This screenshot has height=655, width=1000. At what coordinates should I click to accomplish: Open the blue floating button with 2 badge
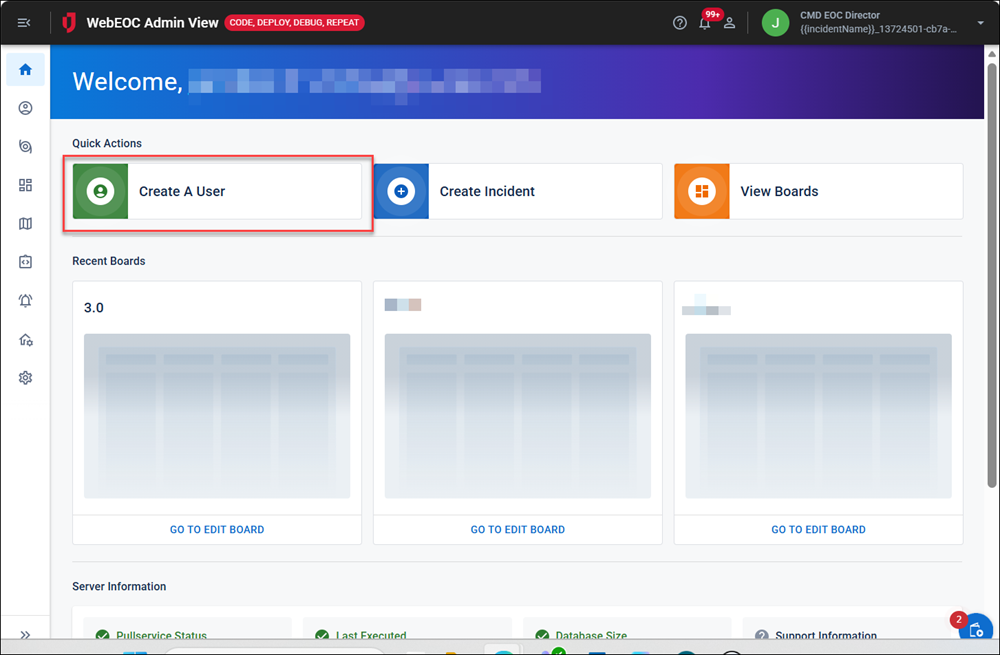pos(976,628)
